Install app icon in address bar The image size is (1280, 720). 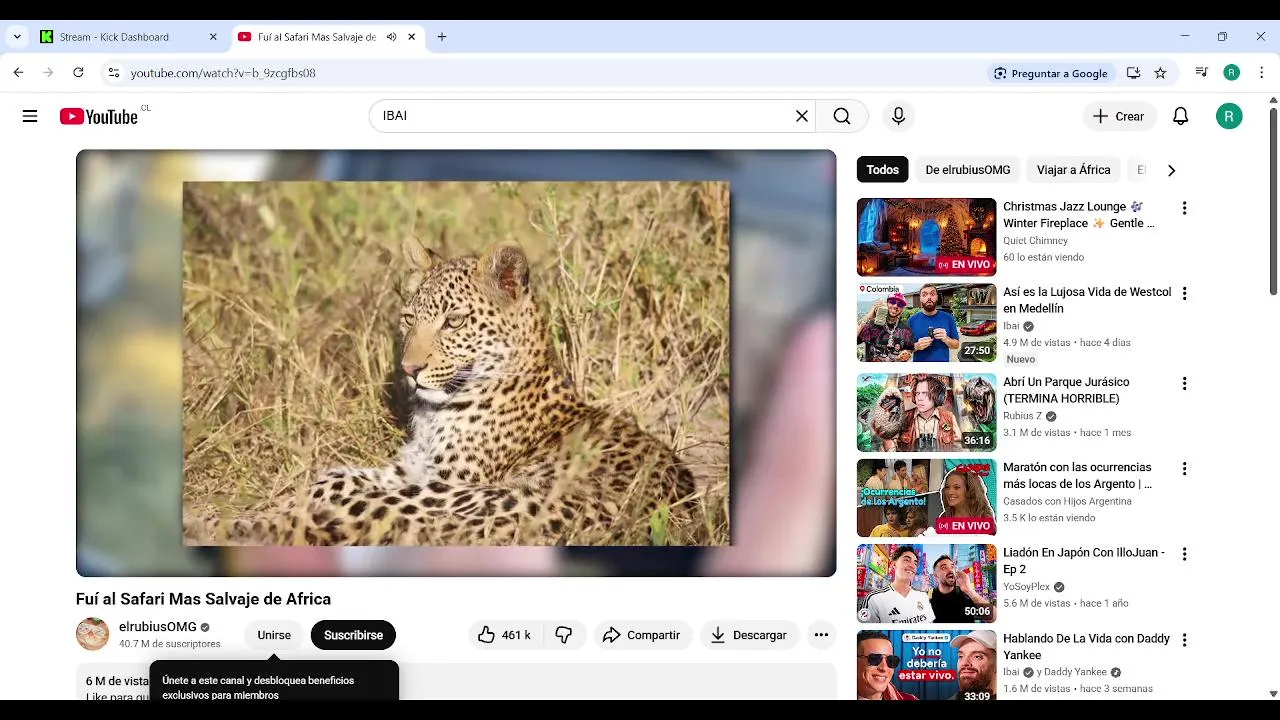click(1133, 73)
